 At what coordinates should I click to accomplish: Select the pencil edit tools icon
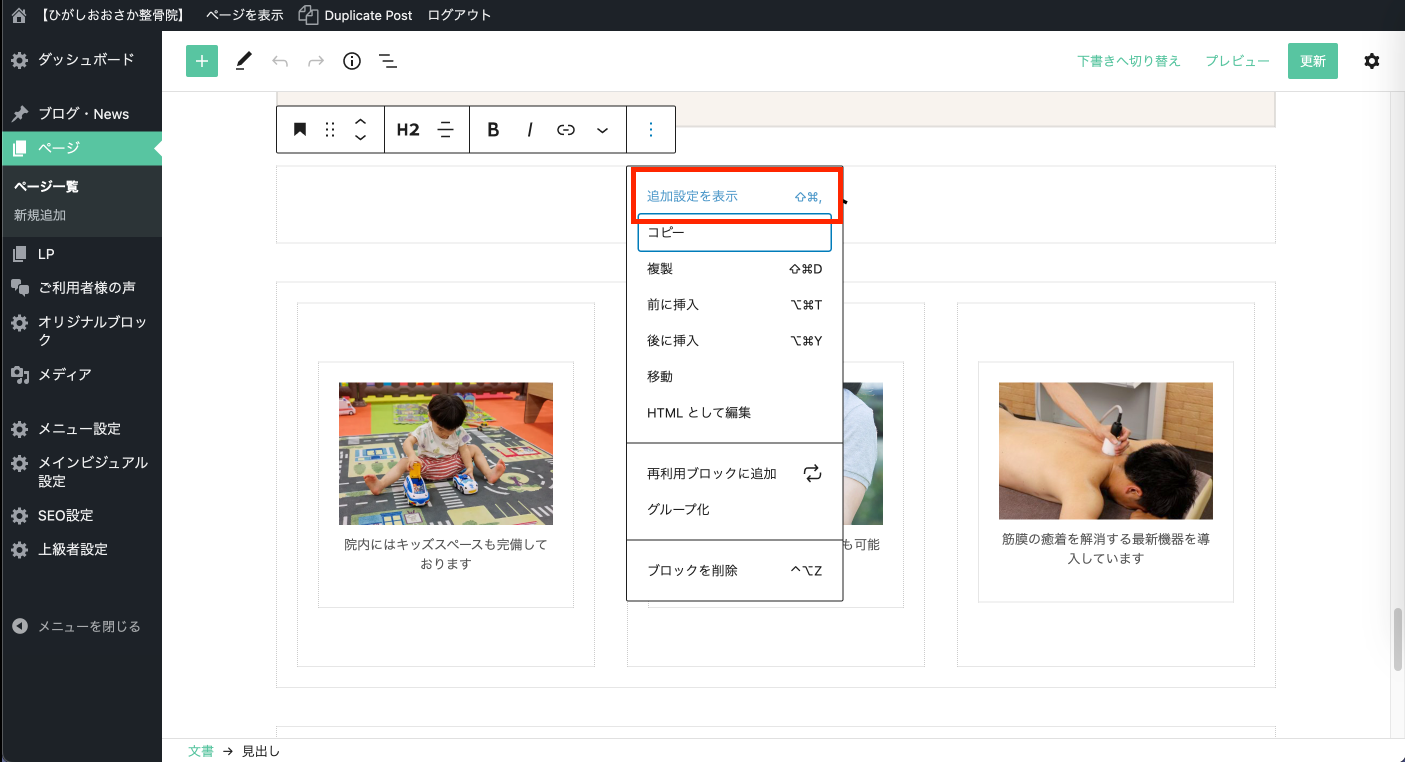tap(243, 61)
